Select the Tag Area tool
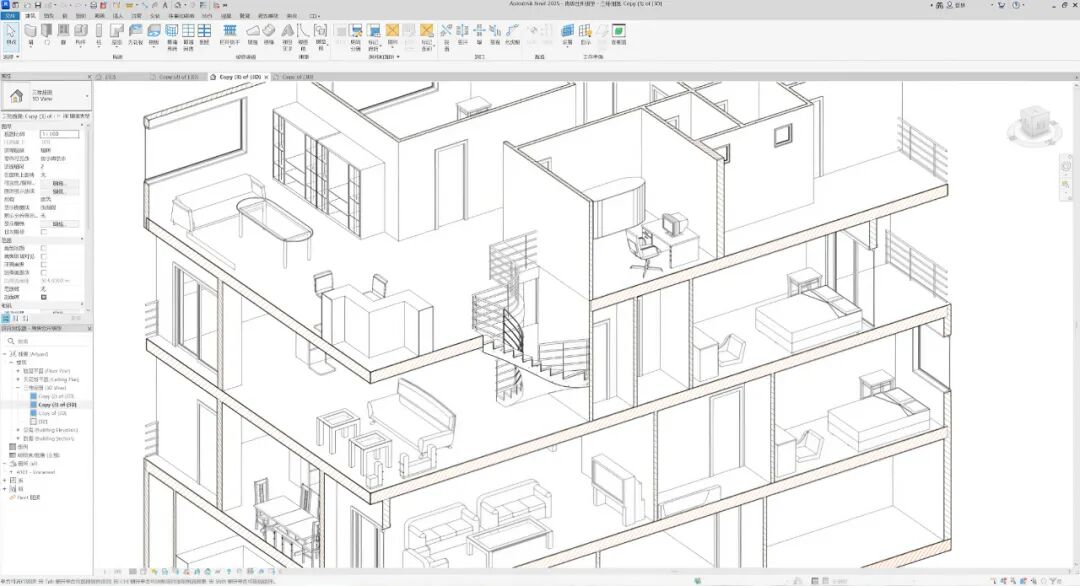 pyautogui.click(x=427, y=36)
